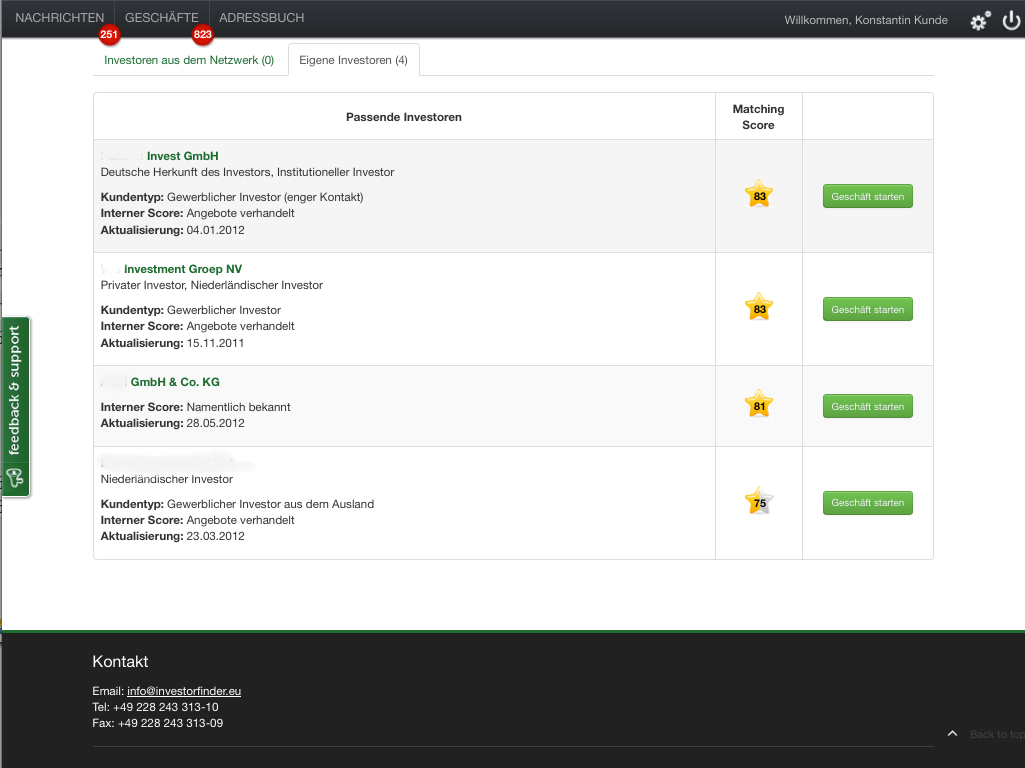Viewport: 1025px width, 768px height.
Task: Open the Investment Groep NV investor link
Action: pos(182,269)
